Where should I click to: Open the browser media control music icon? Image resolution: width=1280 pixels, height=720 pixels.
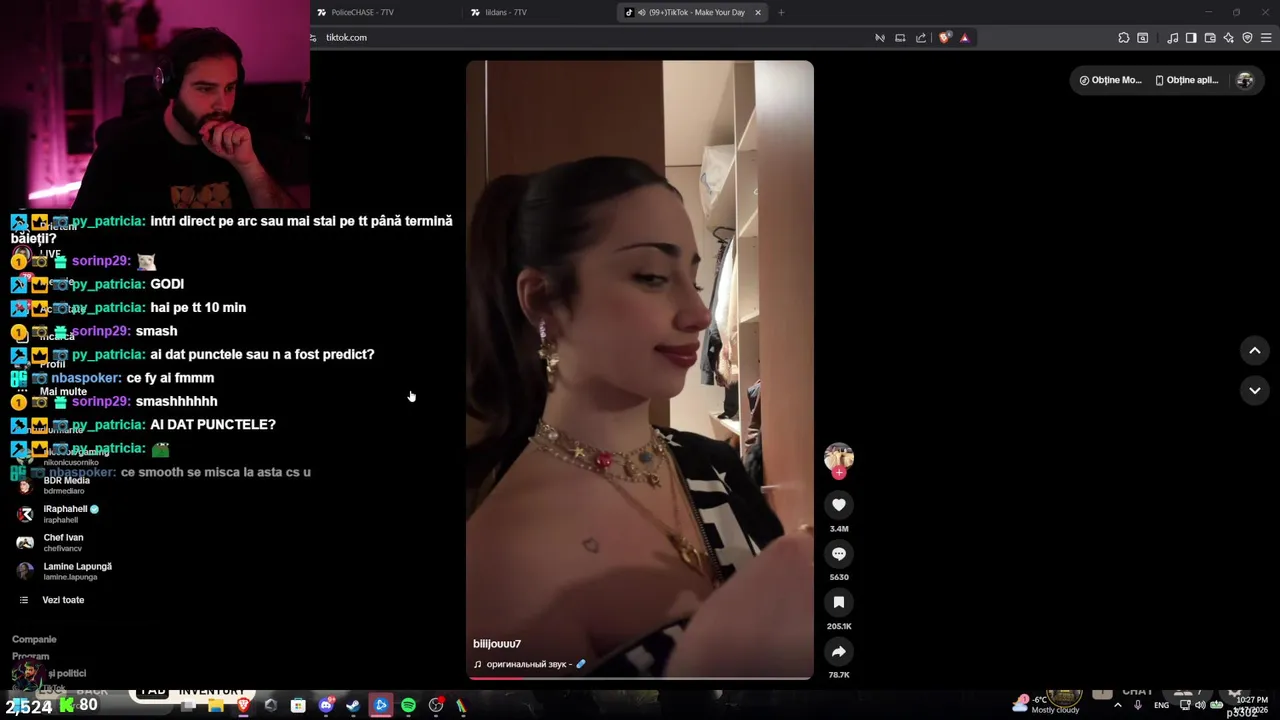(x=1172, y=38)
